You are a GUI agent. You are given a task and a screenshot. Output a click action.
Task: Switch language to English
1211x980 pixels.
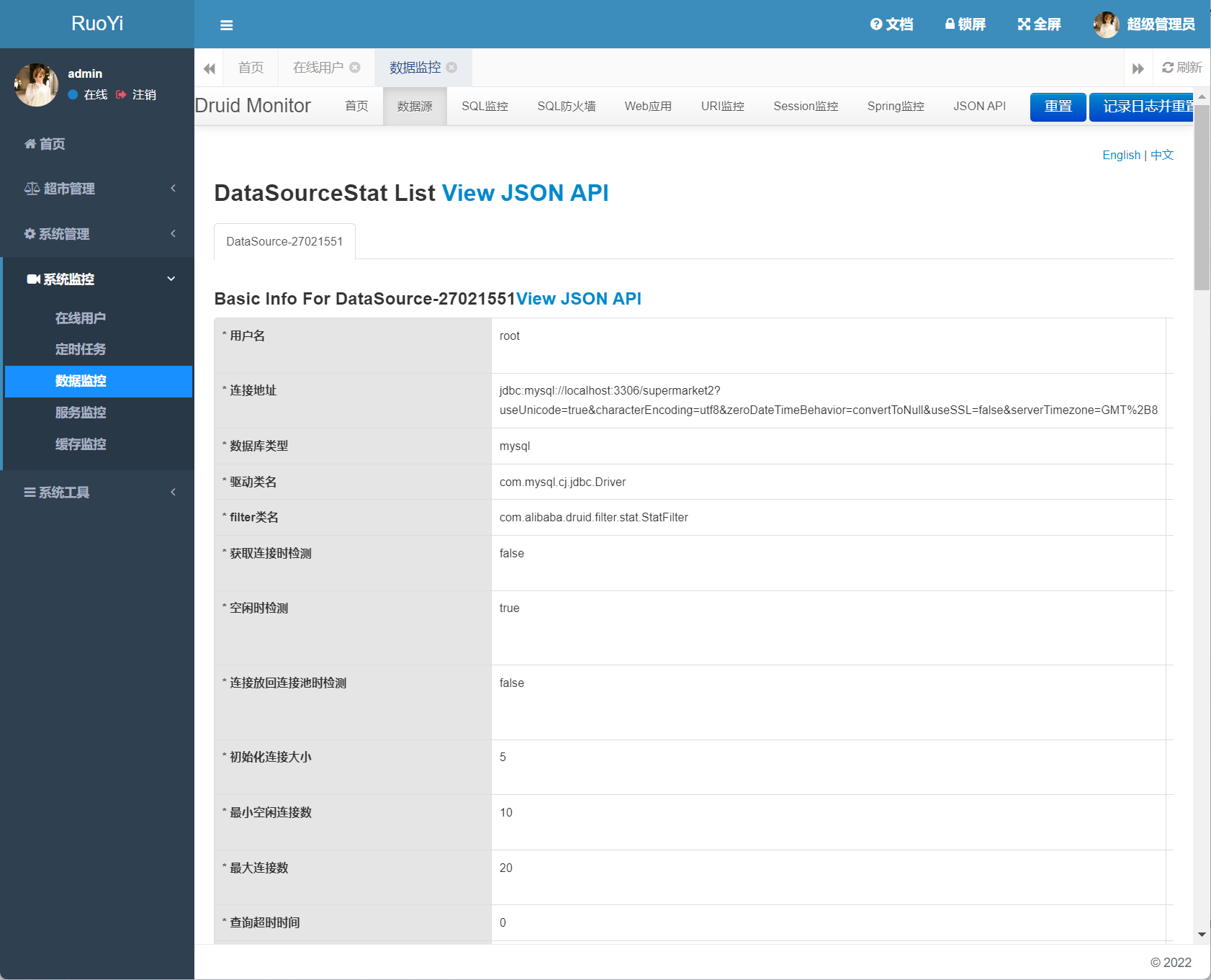(x=1121, y=156)
